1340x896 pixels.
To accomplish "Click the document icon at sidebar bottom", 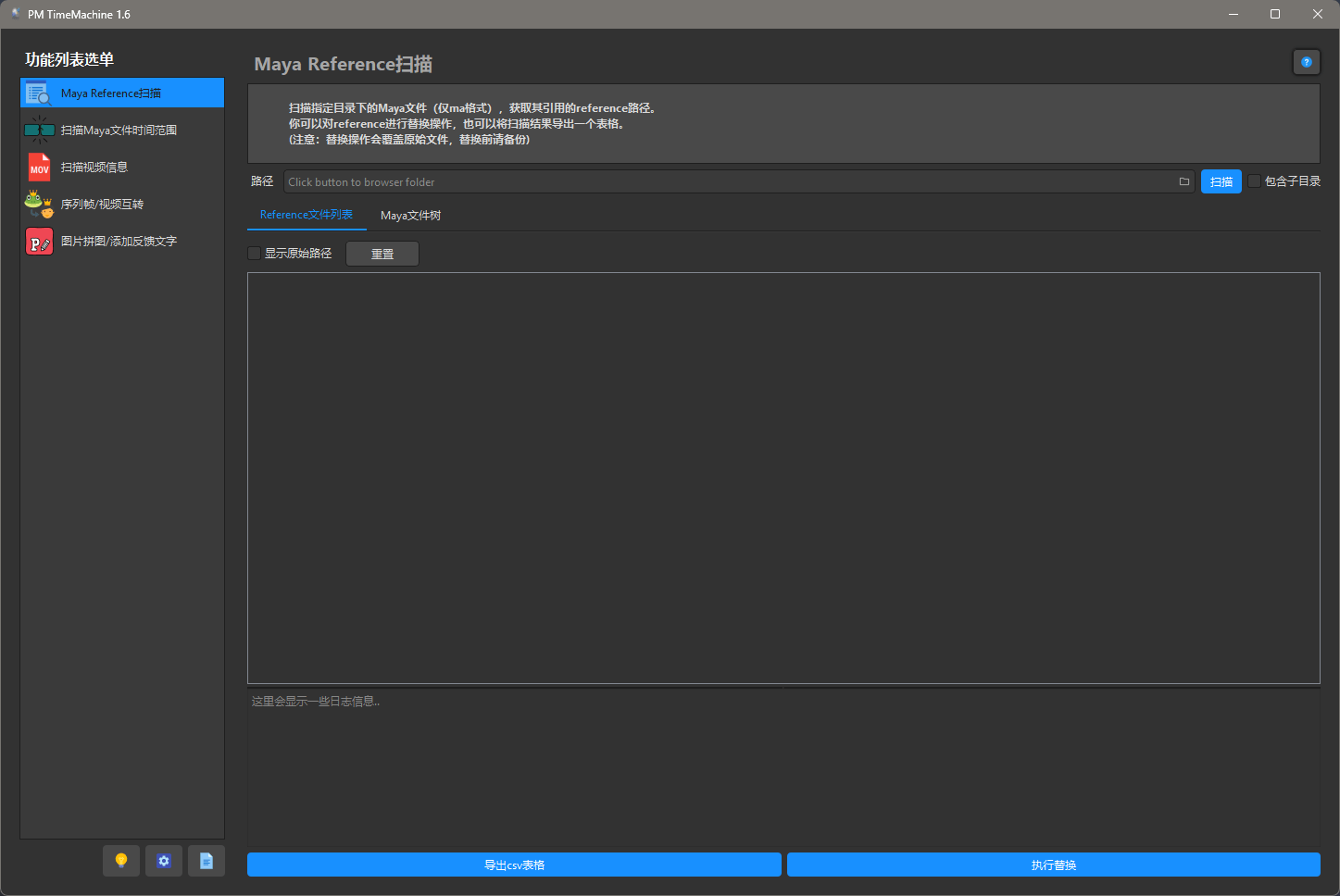I will pos(207,861).
